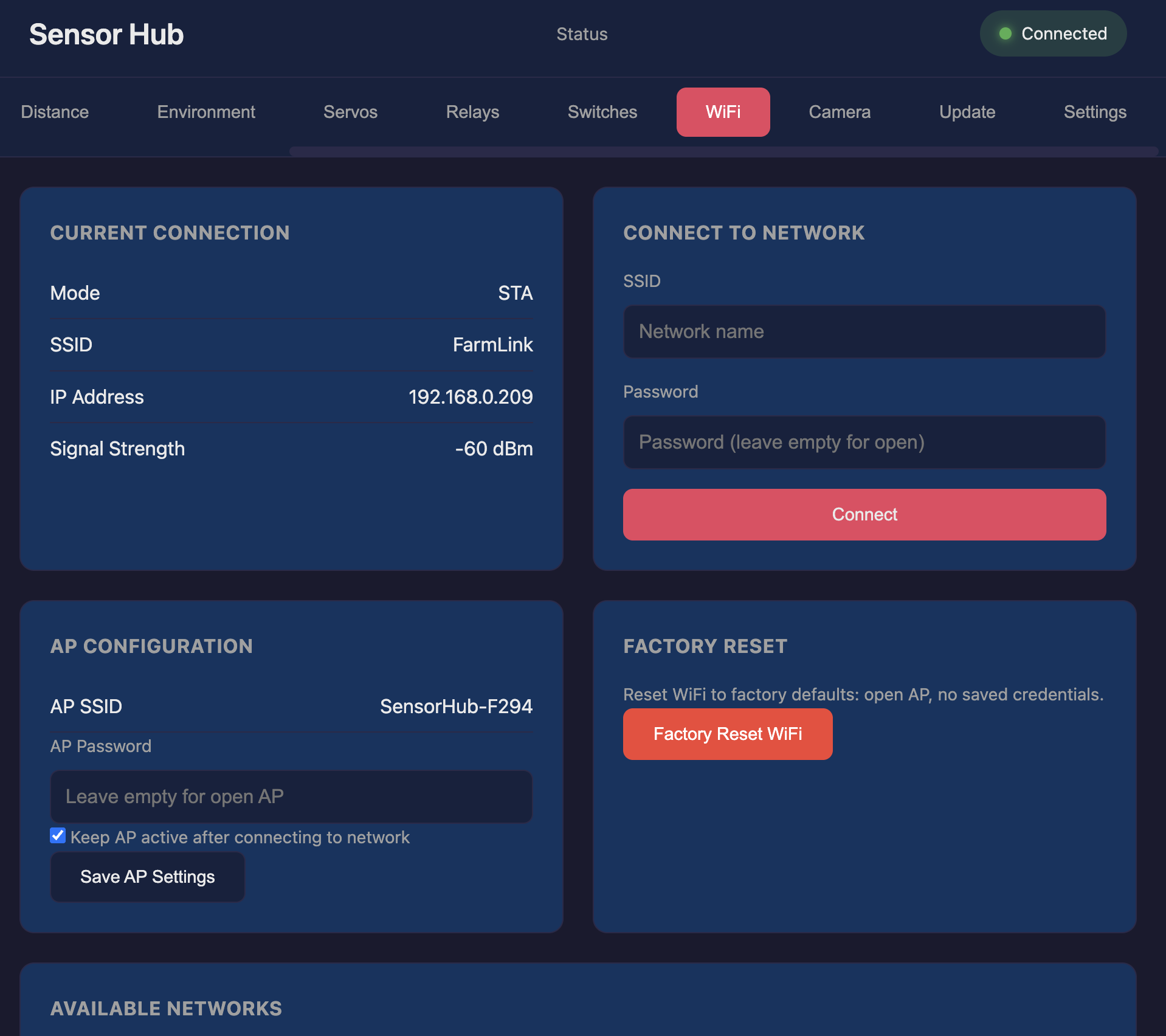Go to the Servos tab

point(350,112)
